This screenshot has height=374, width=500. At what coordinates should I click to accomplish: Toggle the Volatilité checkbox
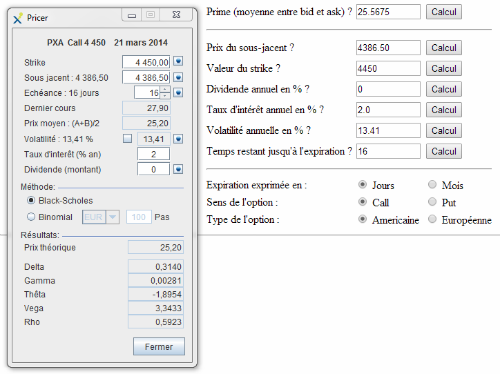pos(127,138)
